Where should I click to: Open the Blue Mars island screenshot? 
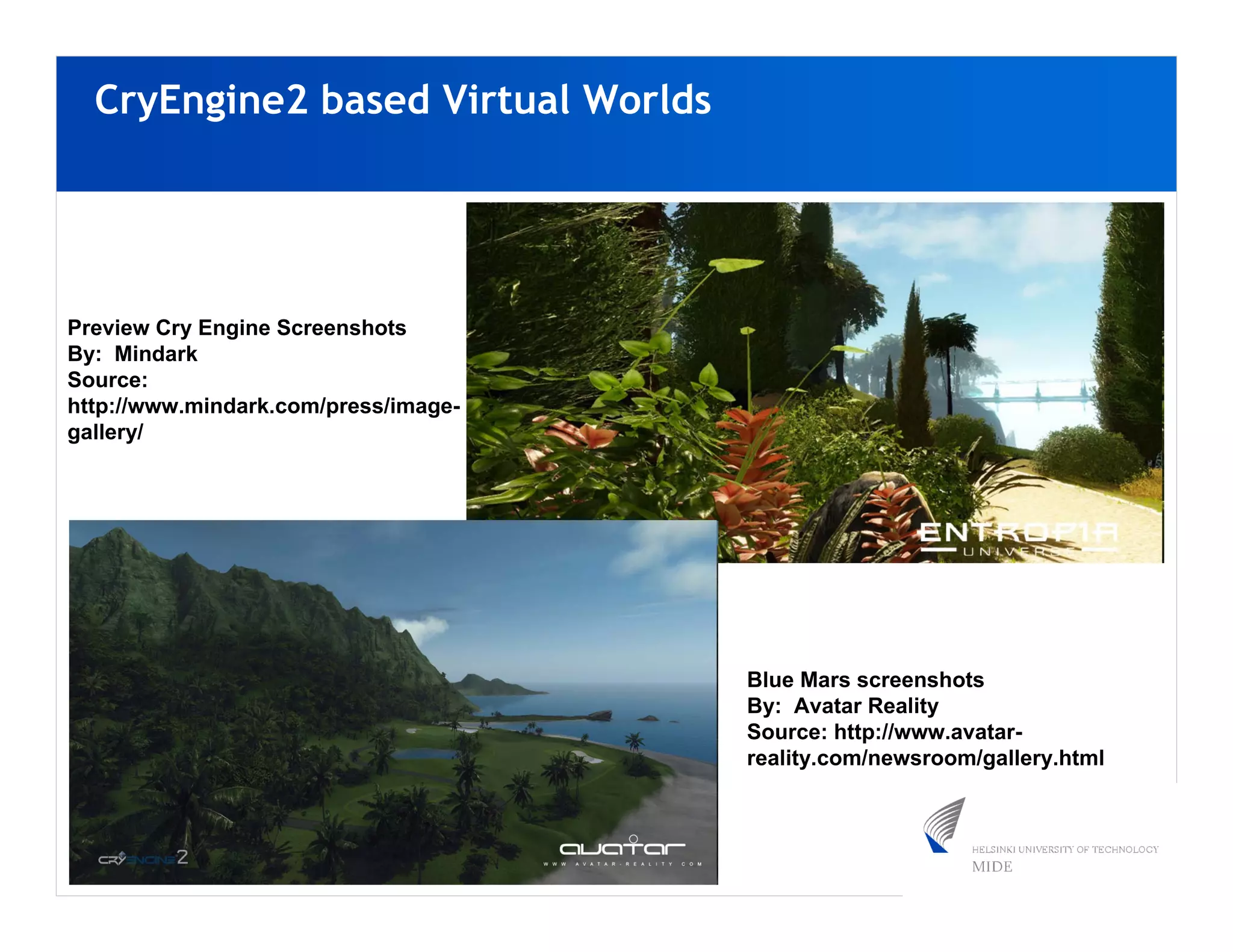click(393, 702)
